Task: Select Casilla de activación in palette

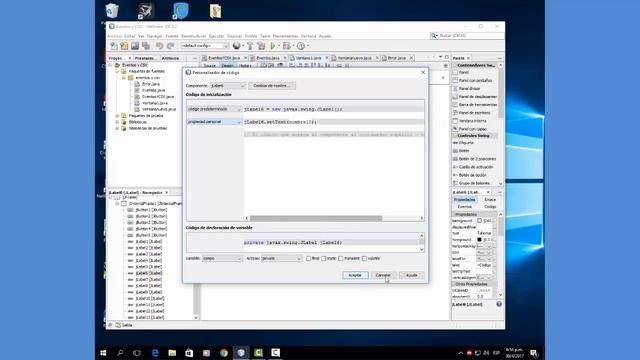Action: (x=473, y=167)
